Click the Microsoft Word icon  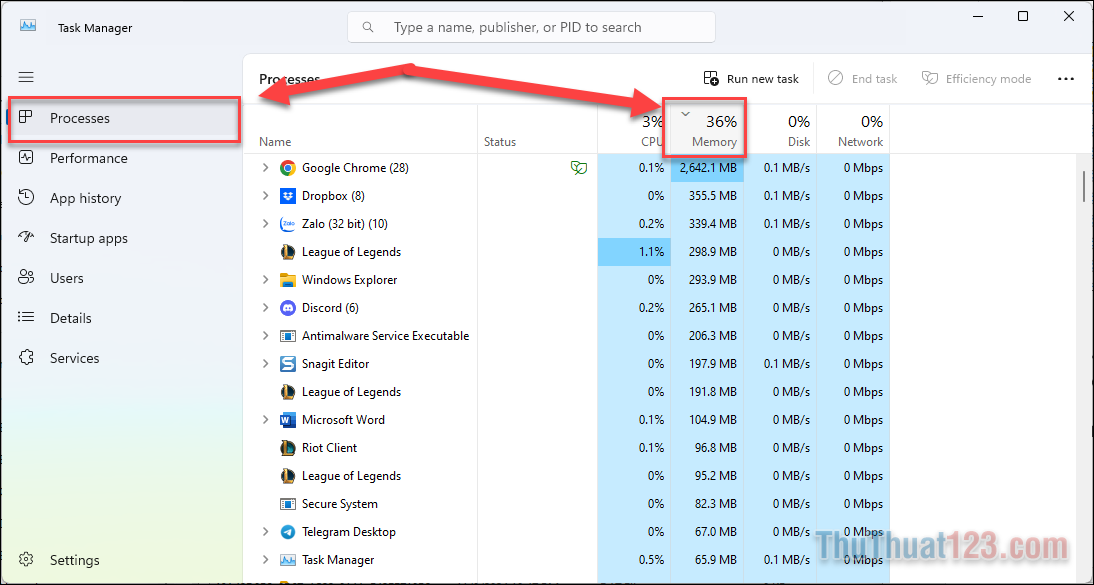point(287,420)
